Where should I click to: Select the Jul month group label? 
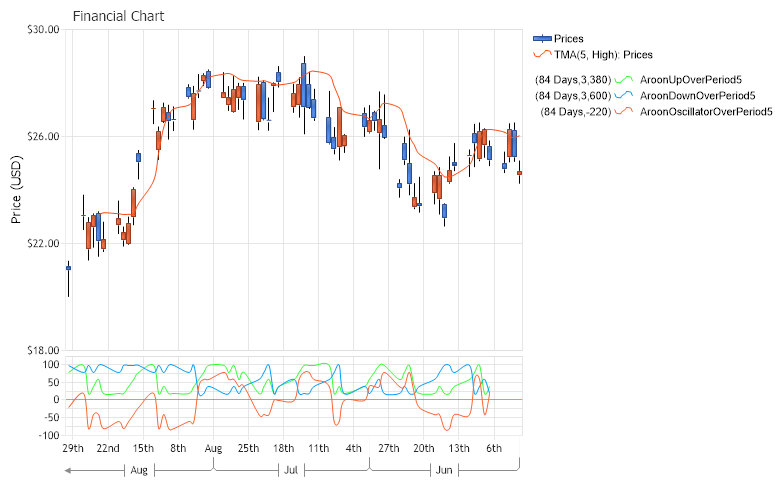coord(291,468)
